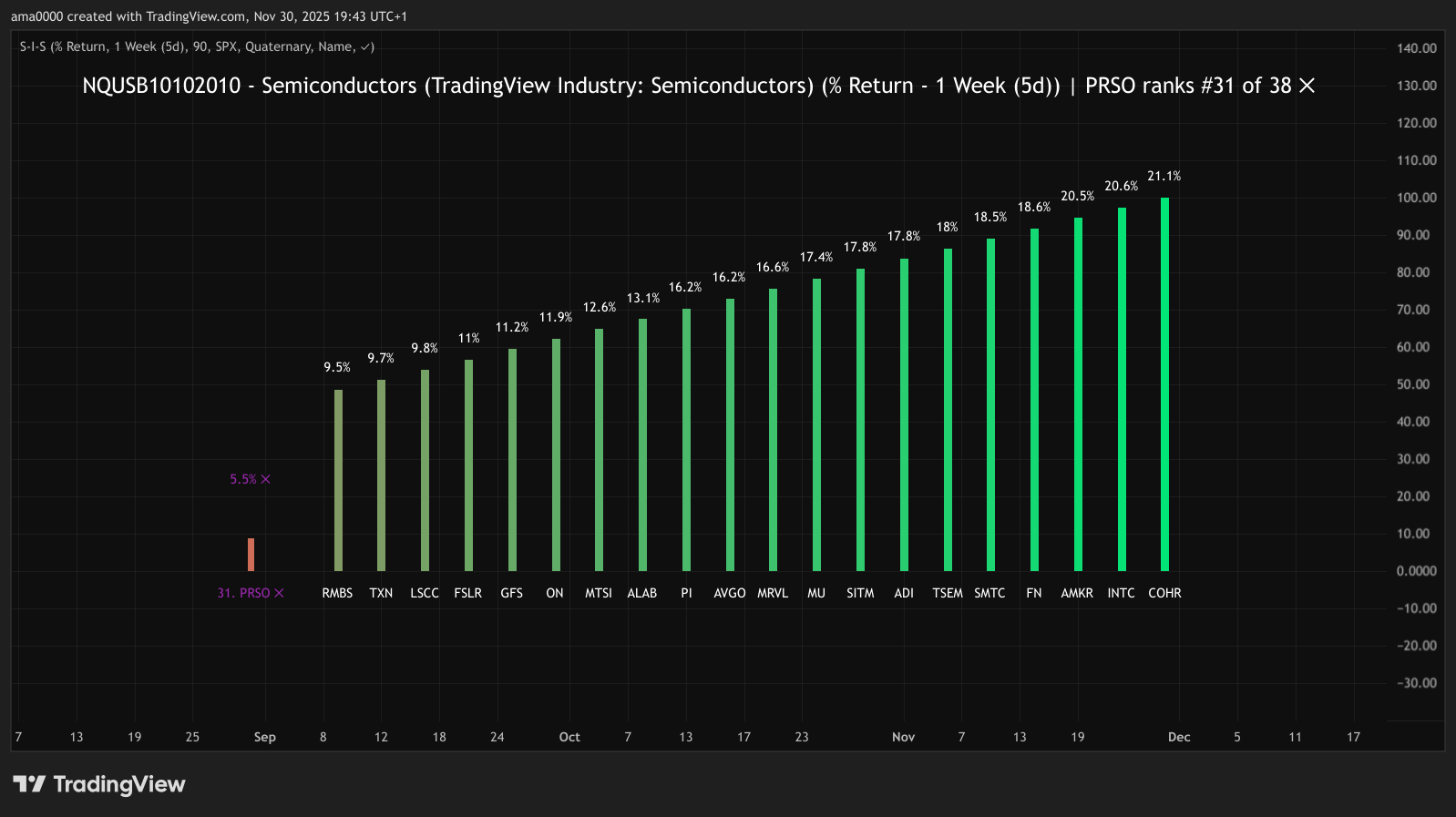Viewport: 1456px width, 817px height.
Task: Select the TSEM ticker label
Action: pos(948,593)
